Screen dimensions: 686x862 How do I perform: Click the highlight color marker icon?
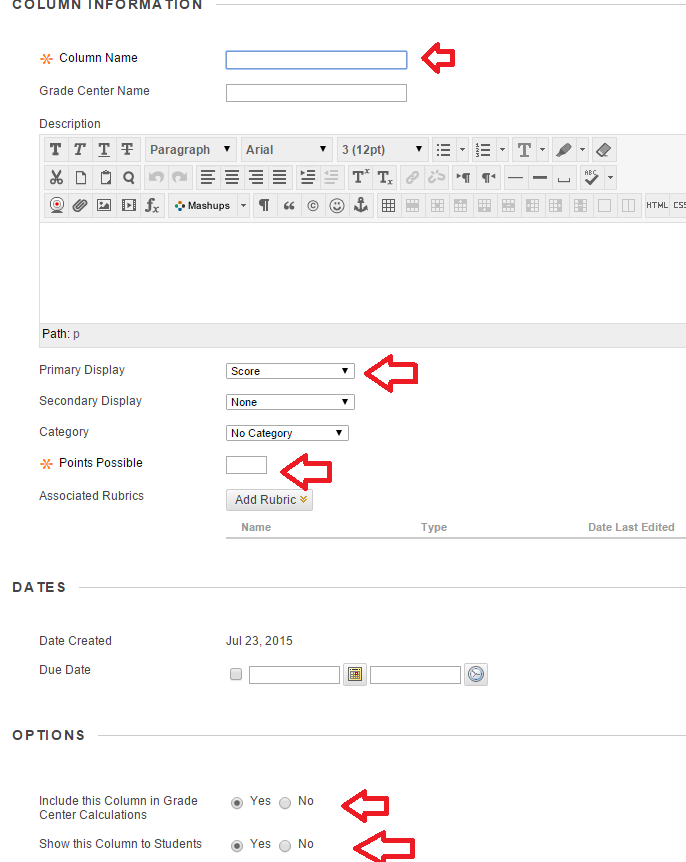564,150
